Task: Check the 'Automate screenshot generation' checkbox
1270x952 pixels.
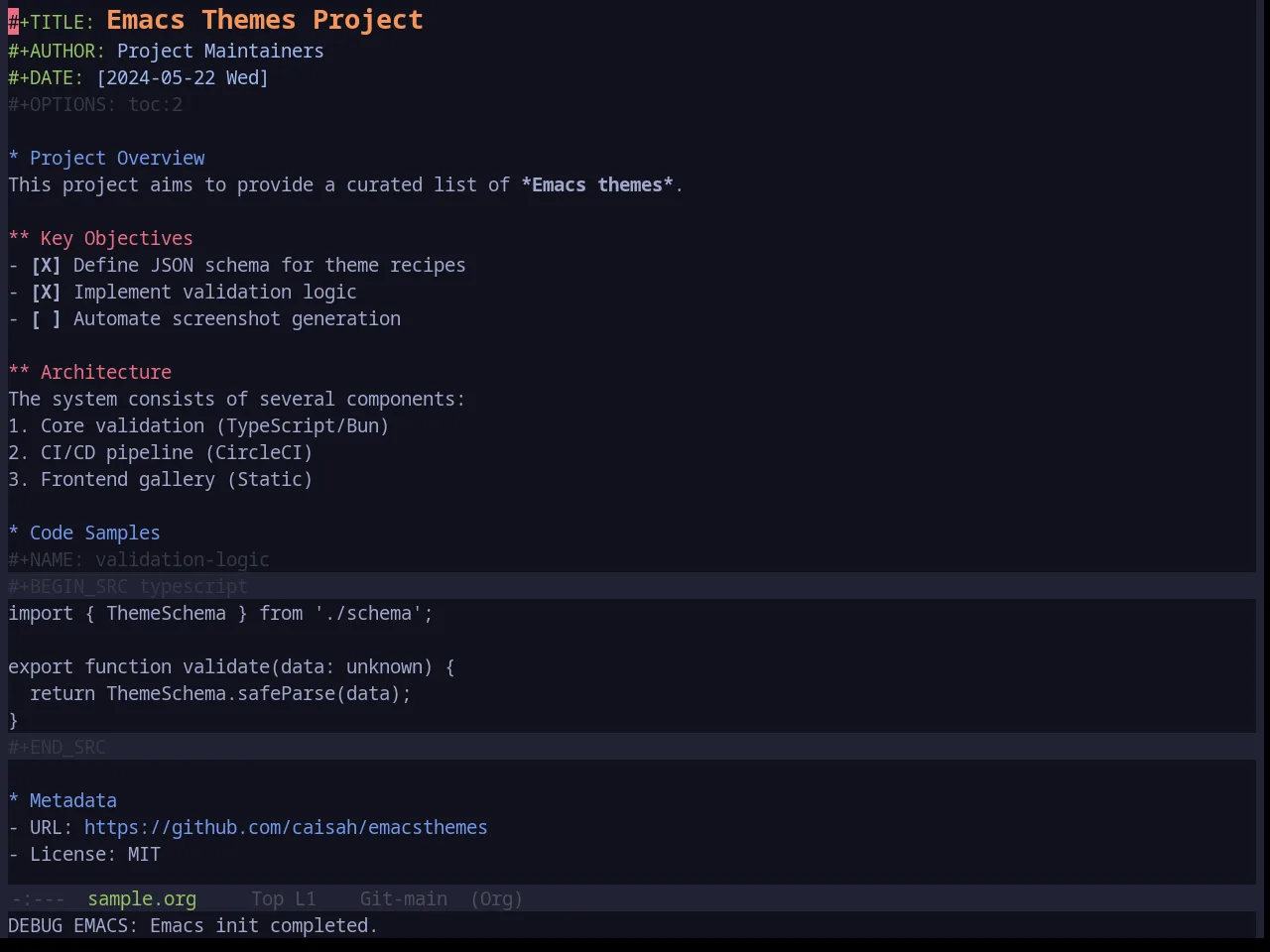Action: coord(46,319)
